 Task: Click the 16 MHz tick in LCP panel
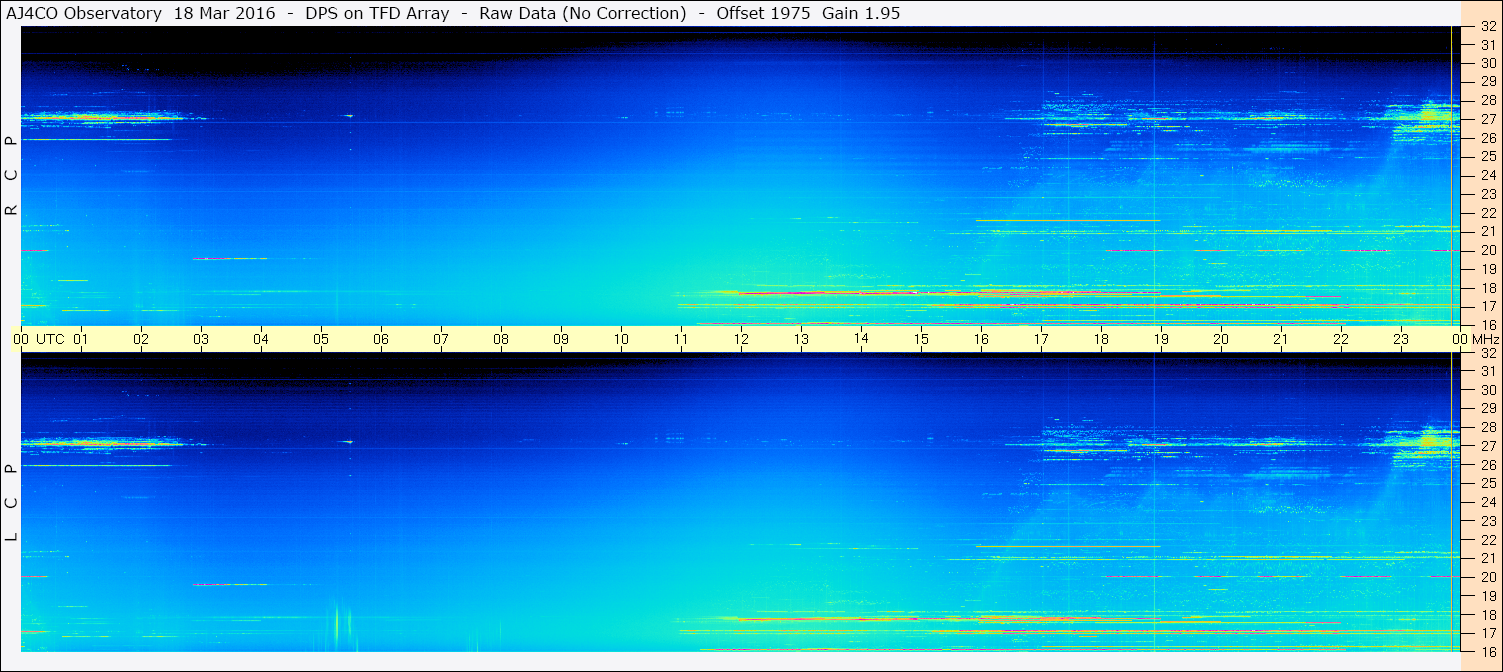(x=1488, y=651)
